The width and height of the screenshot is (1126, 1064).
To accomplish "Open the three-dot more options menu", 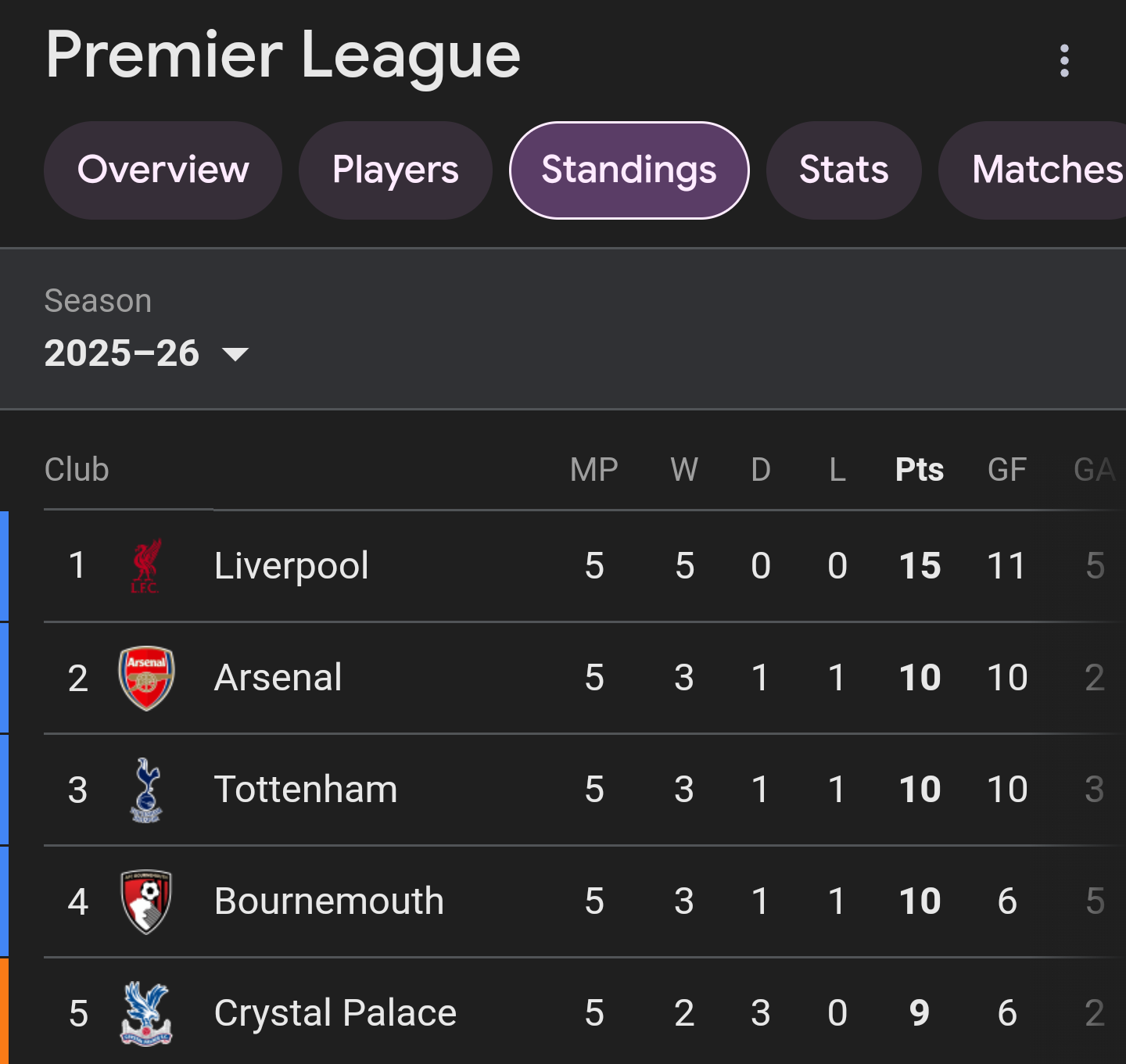I will pyautogui.click(x=1063, y=60).
